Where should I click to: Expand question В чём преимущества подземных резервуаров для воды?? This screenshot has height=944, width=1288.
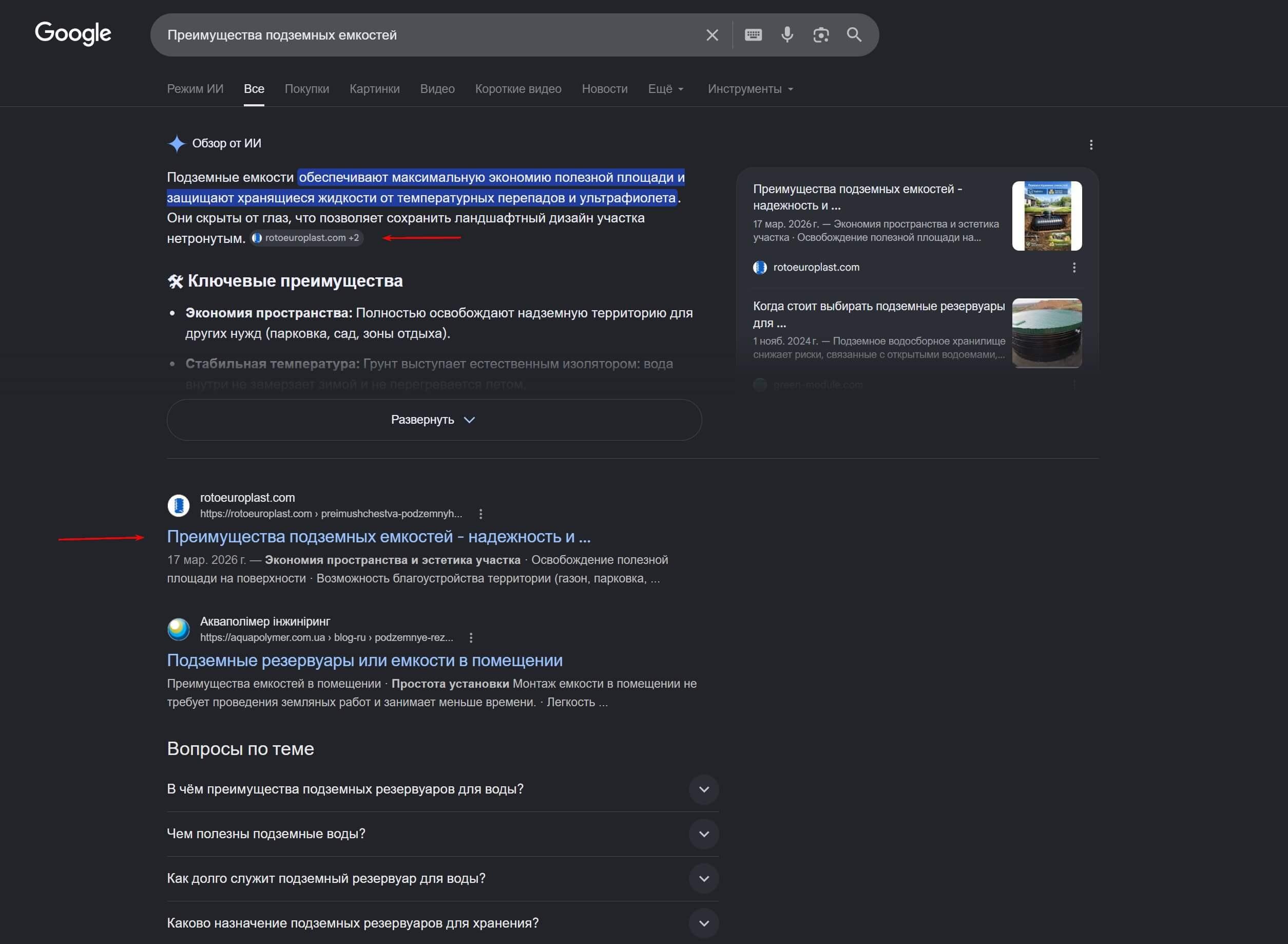pyautogui.click(x=443, y=789)
